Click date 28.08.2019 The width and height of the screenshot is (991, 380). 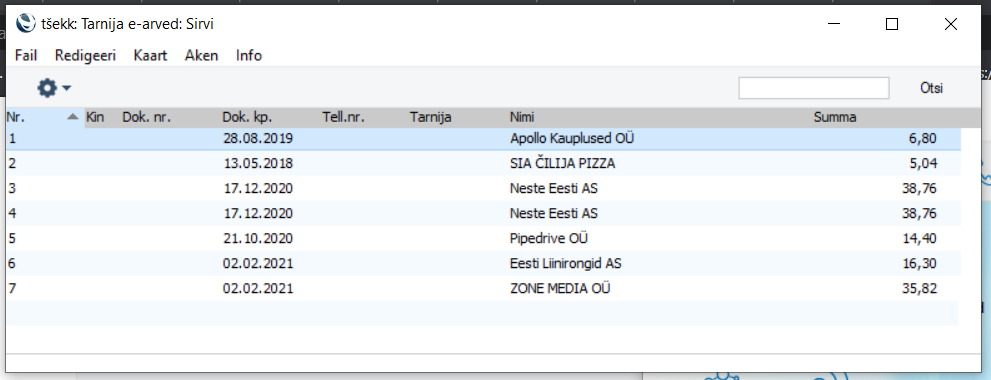(x=258, y=138)
